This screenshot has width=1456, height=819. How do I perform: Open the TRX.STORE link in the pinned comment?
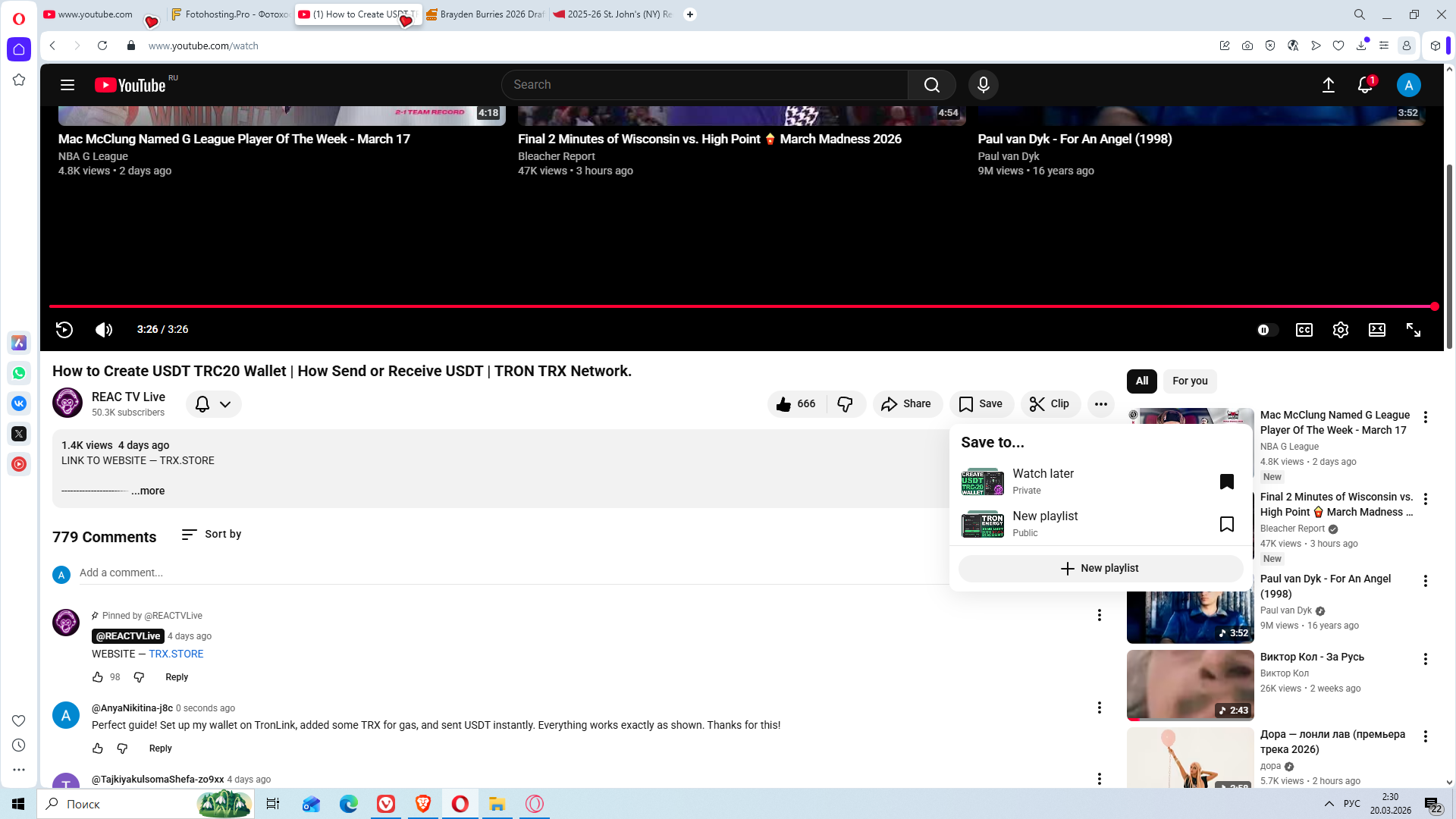pyautogui.click(x=176, y=654)
